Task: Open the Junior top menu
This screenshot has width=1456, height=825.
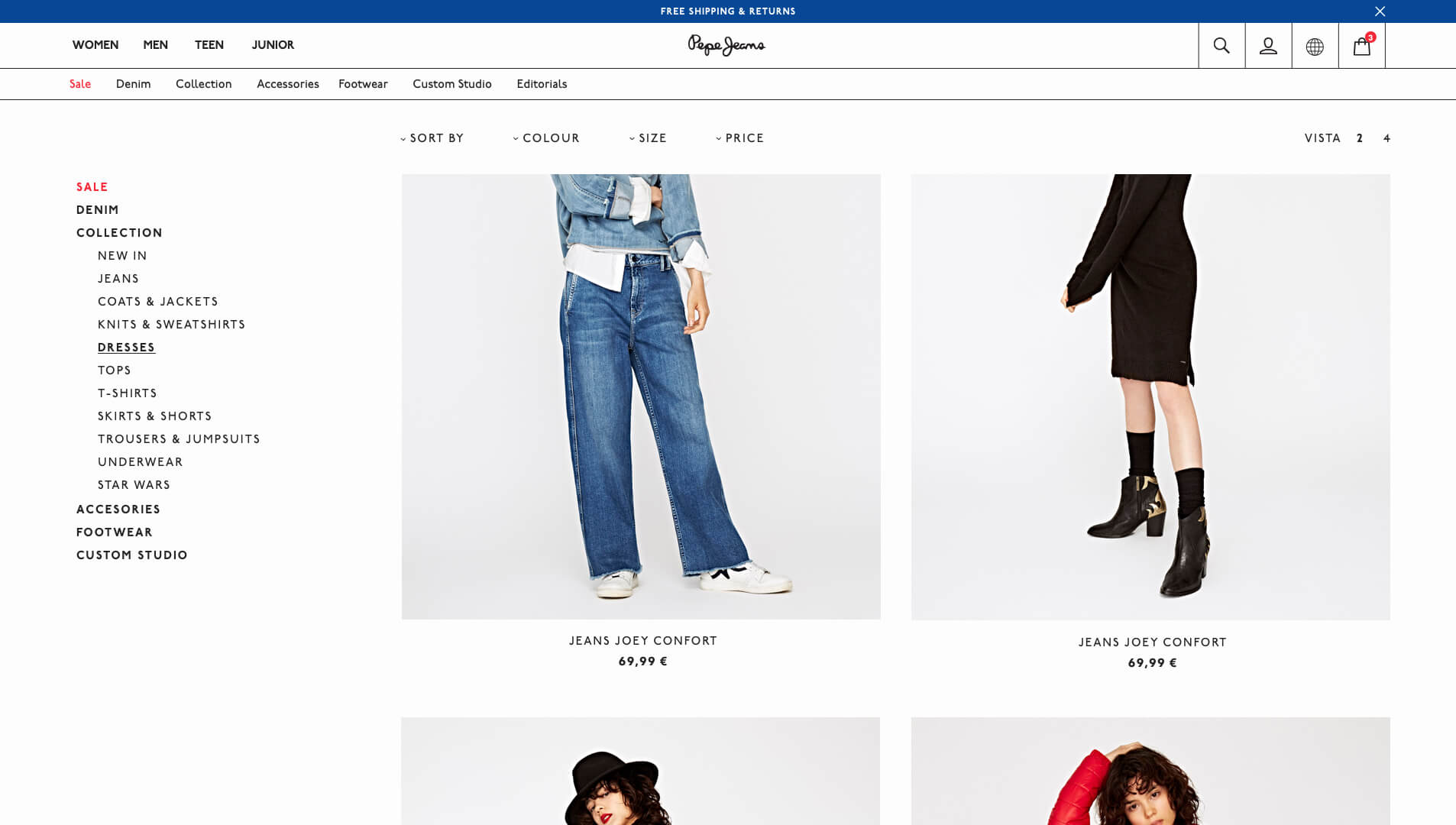Action: (273, 45)
